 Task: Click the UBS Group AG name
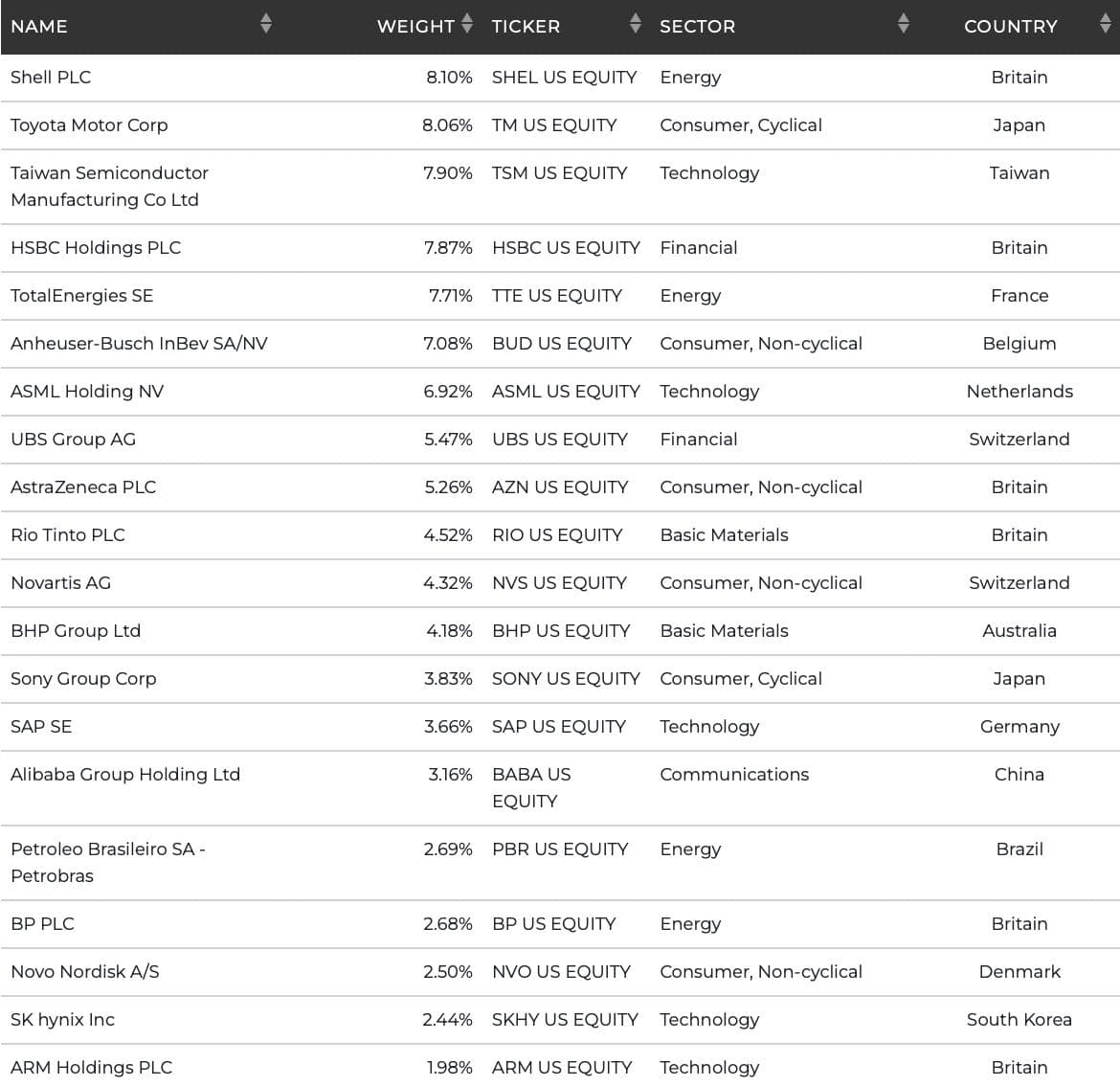pyautogui.click(x=73, y=440)
